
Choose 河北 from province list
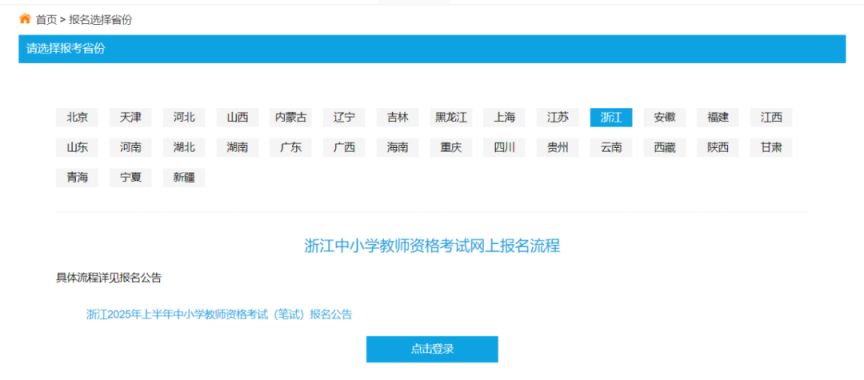click(x=184, y=117)
